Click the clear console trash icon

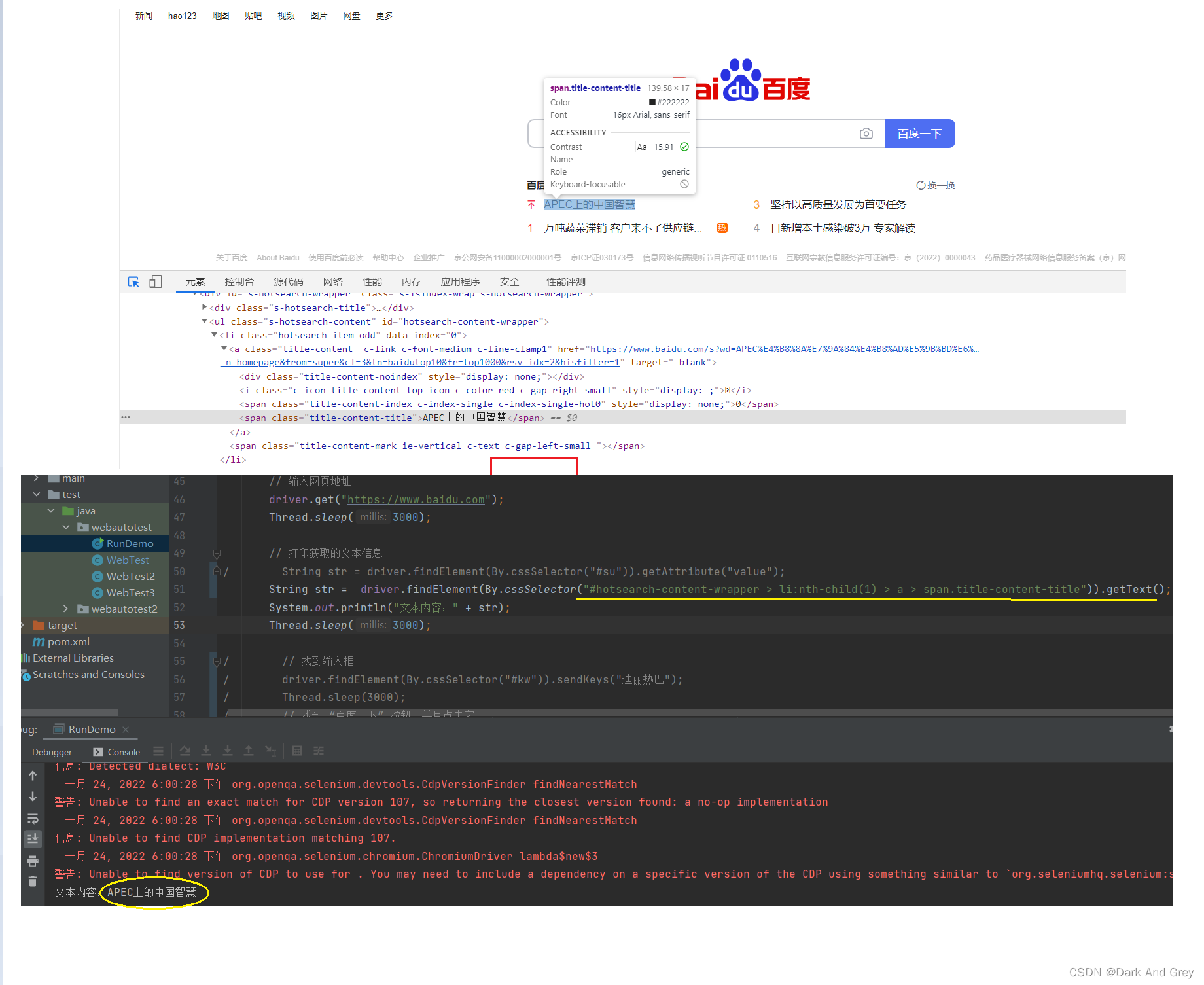point(33,882)
